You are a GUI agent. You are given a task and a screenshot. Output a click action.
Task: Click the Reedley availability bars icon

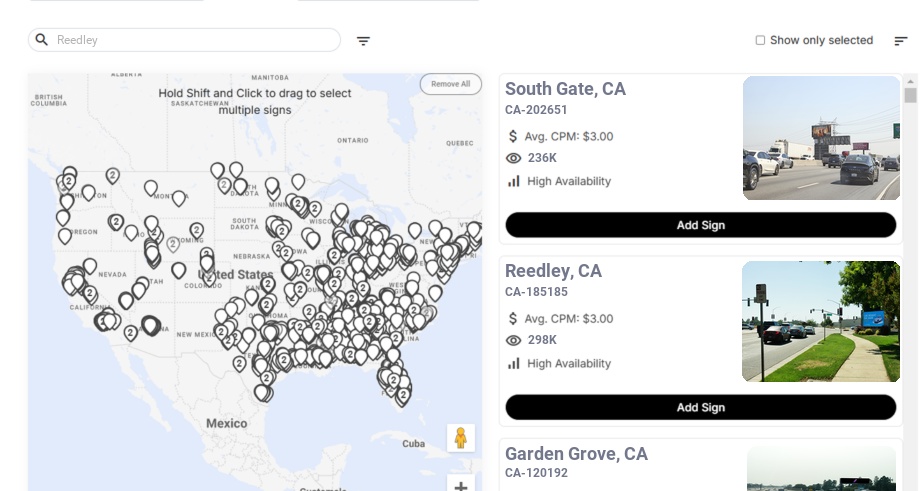pos(514,363)
